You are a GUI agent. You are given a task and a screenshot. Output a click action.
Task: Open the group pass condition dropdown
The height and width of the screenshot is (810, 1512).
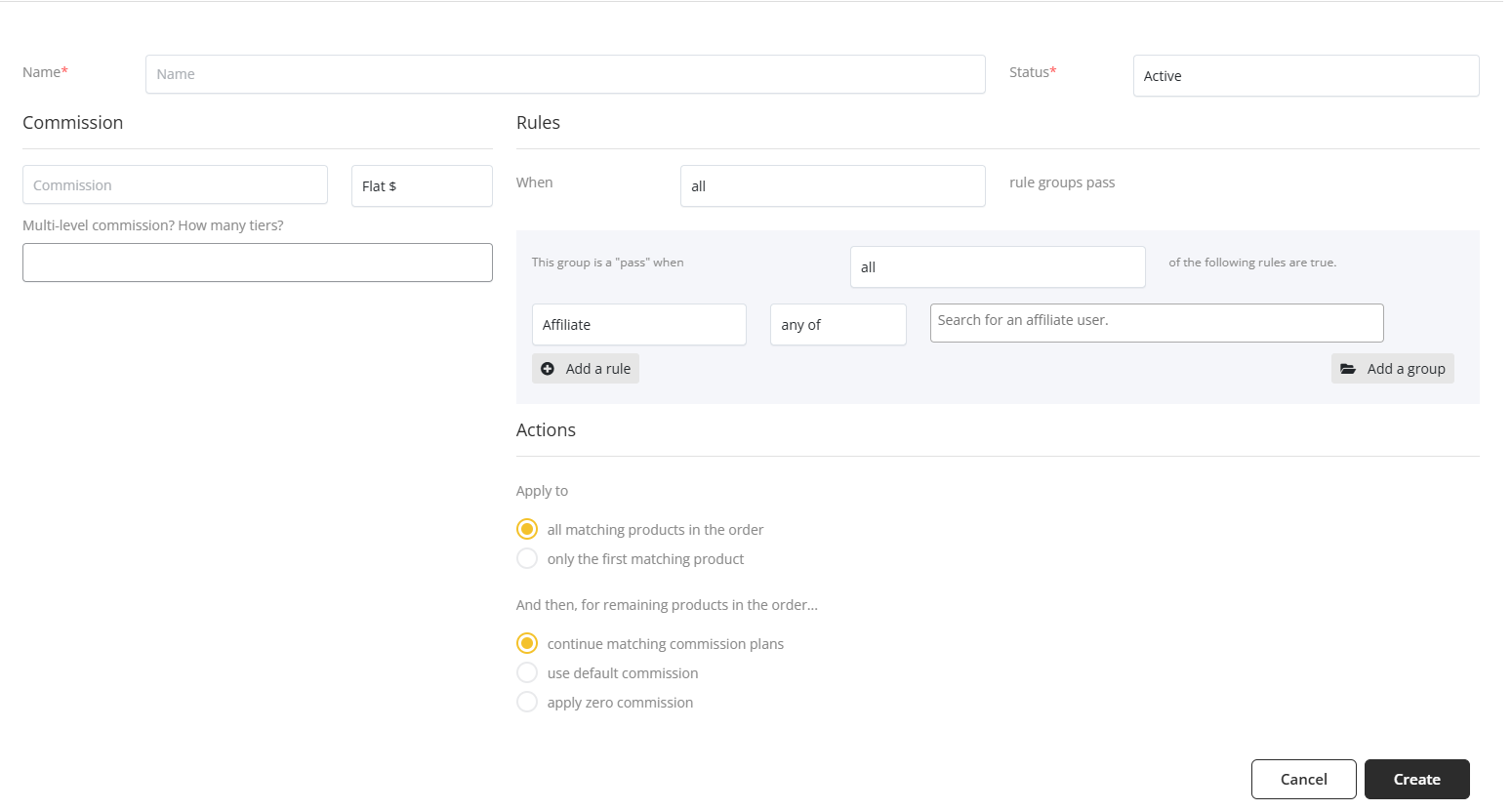tap(997, 266)
